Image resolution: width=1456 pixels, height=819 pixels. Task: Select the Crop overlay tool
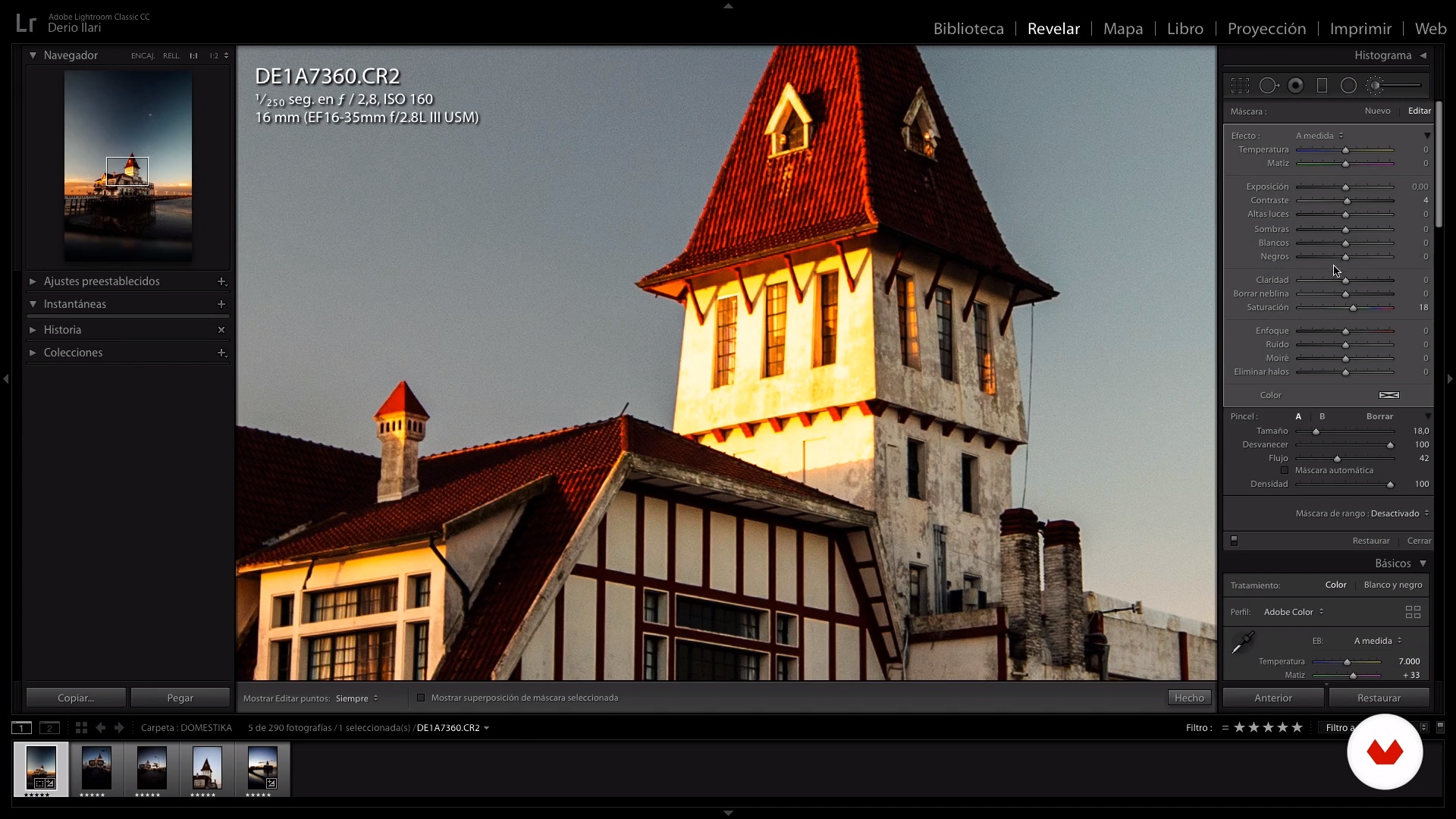tap(1240, 86)
